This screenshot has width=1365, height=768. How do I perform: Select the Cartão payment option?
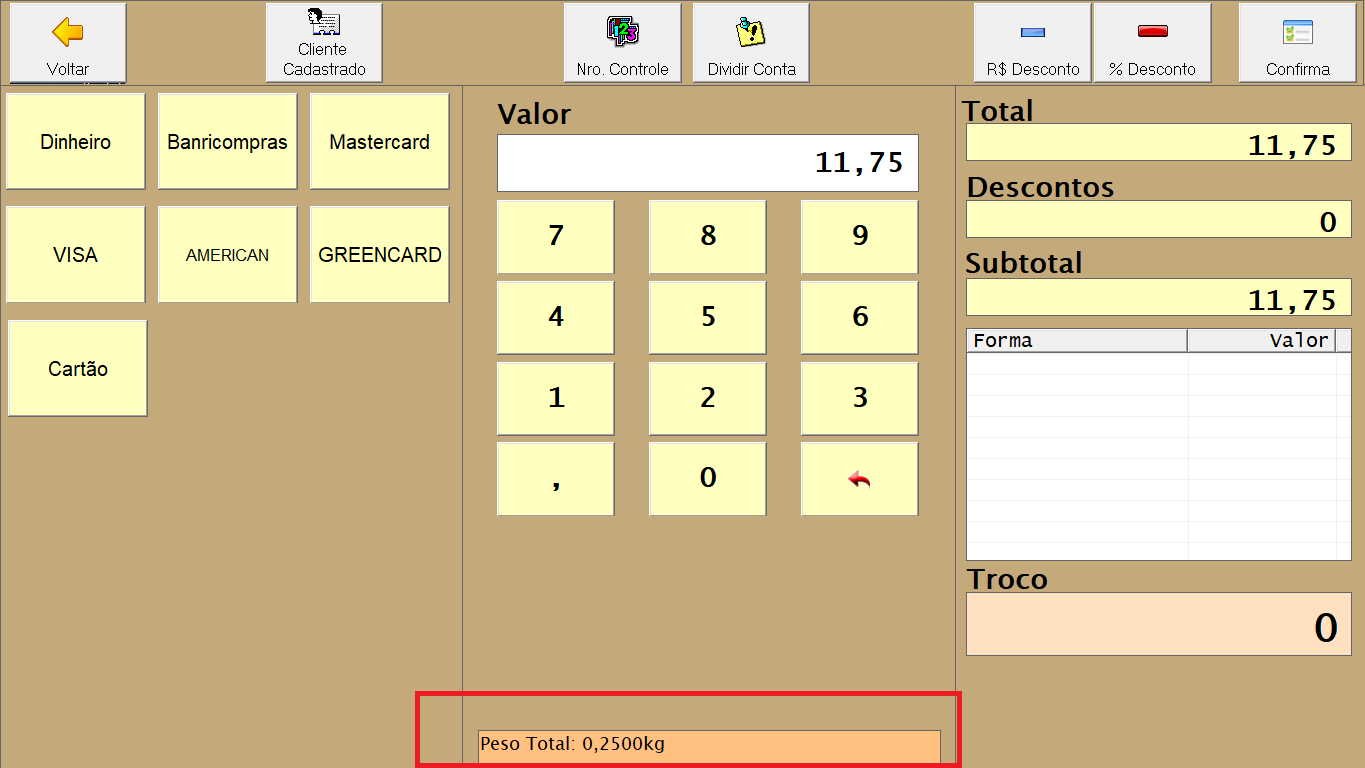click(78, 368)
